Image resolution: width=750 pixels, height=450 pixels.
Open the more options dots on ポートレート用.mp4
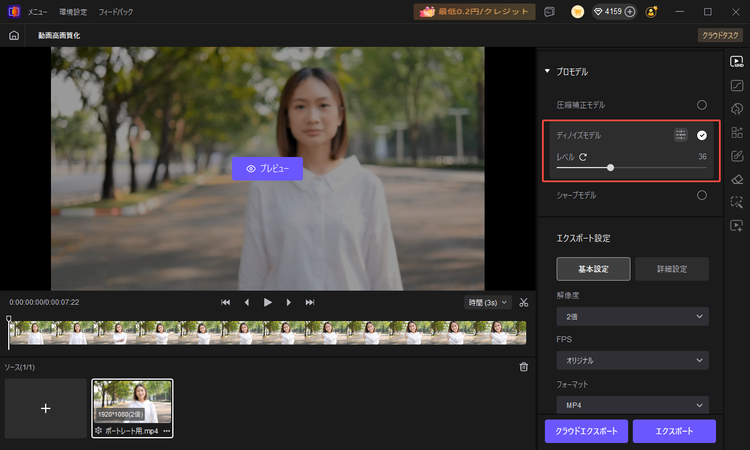(166, 431)
